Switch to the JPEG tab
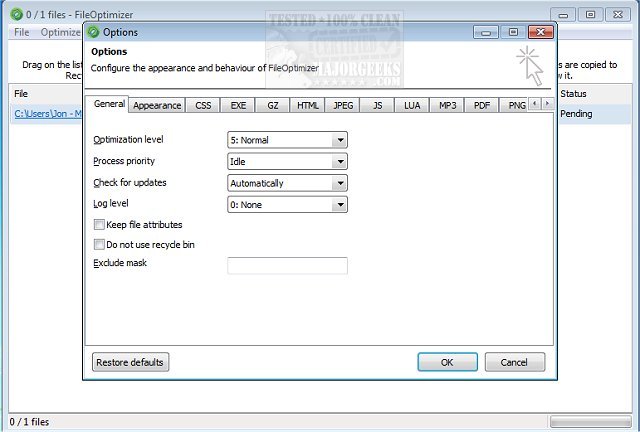640x432 pixels. pyautogui.click(x=343, y=105)
